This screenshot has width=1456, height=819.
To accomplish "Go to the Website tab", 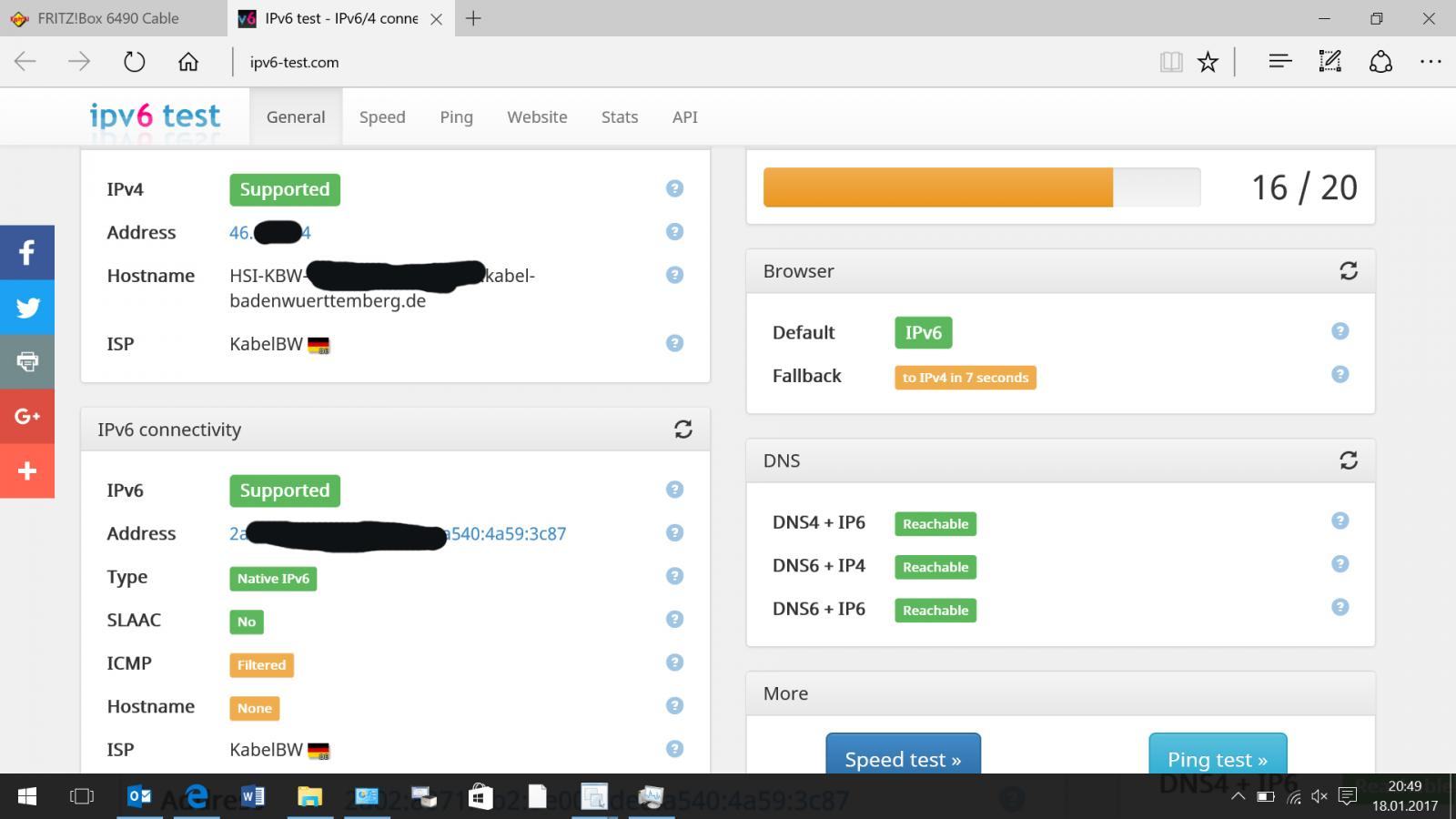I will [537, 116].
